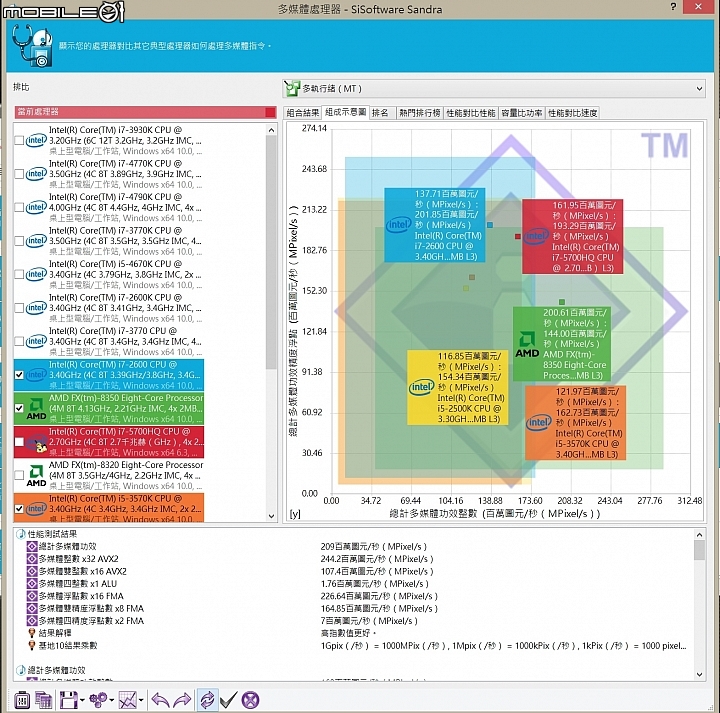Click the Intel logo of i7-4790K entry
The image size is (720, 713).
pyautogui.click(x=36, y=208)
